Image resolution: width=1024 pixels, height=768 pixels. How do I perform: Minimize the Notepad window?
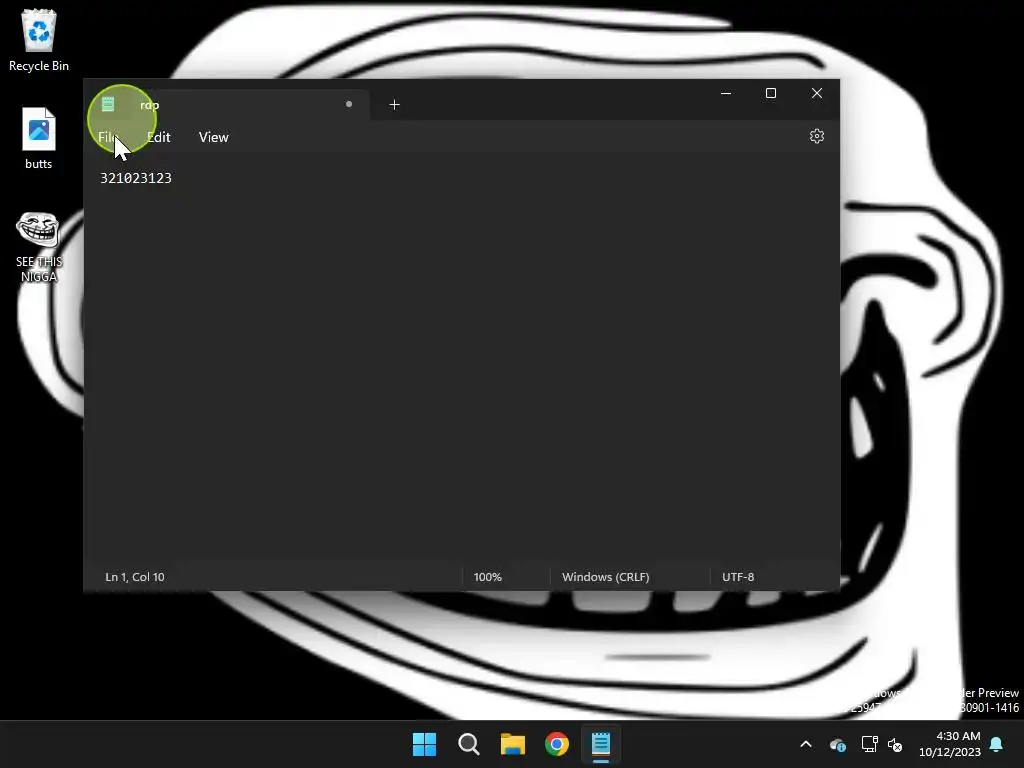(726, 93)
